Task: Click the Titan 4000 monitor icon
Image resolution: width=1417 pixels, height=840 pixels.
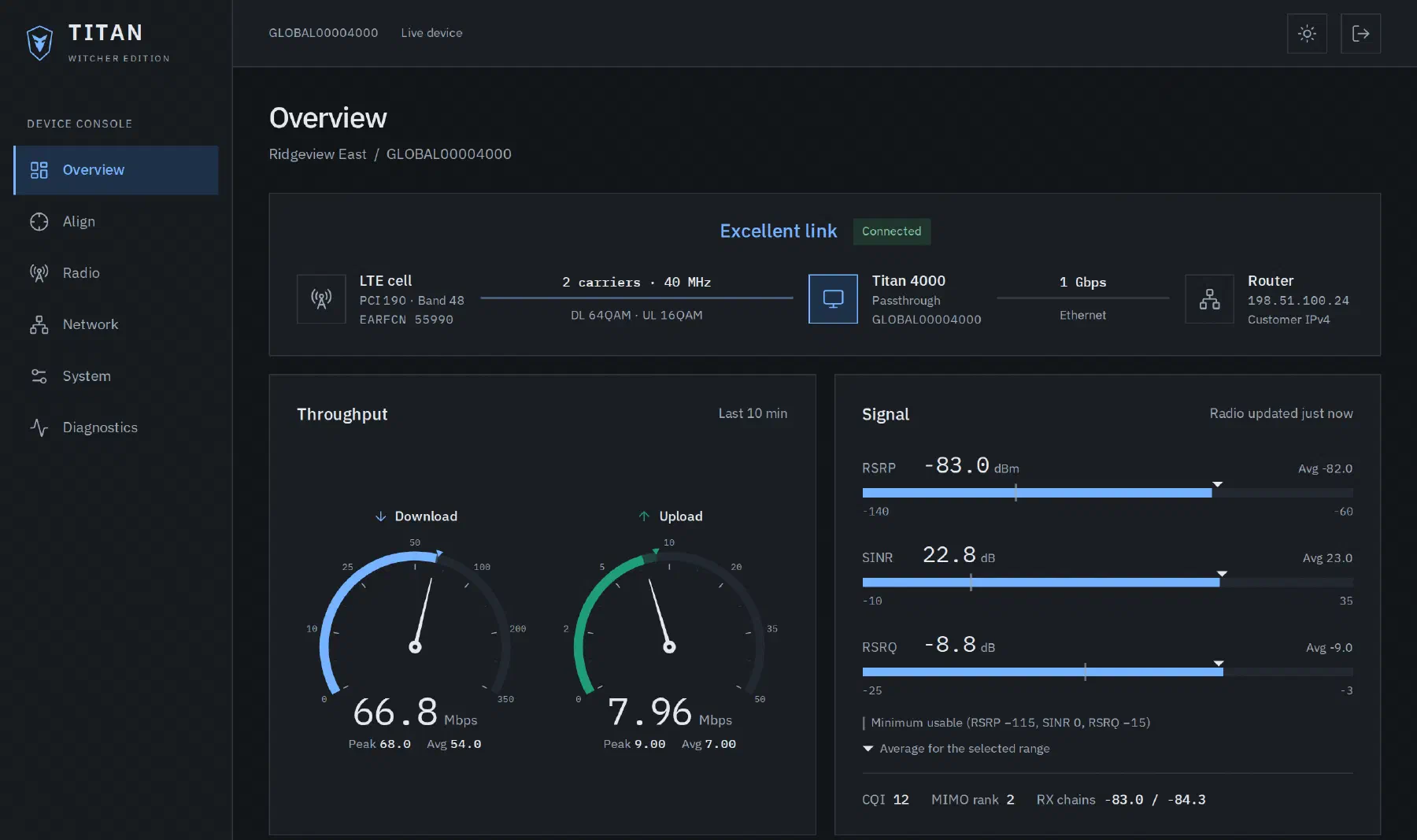Action: 833,299
